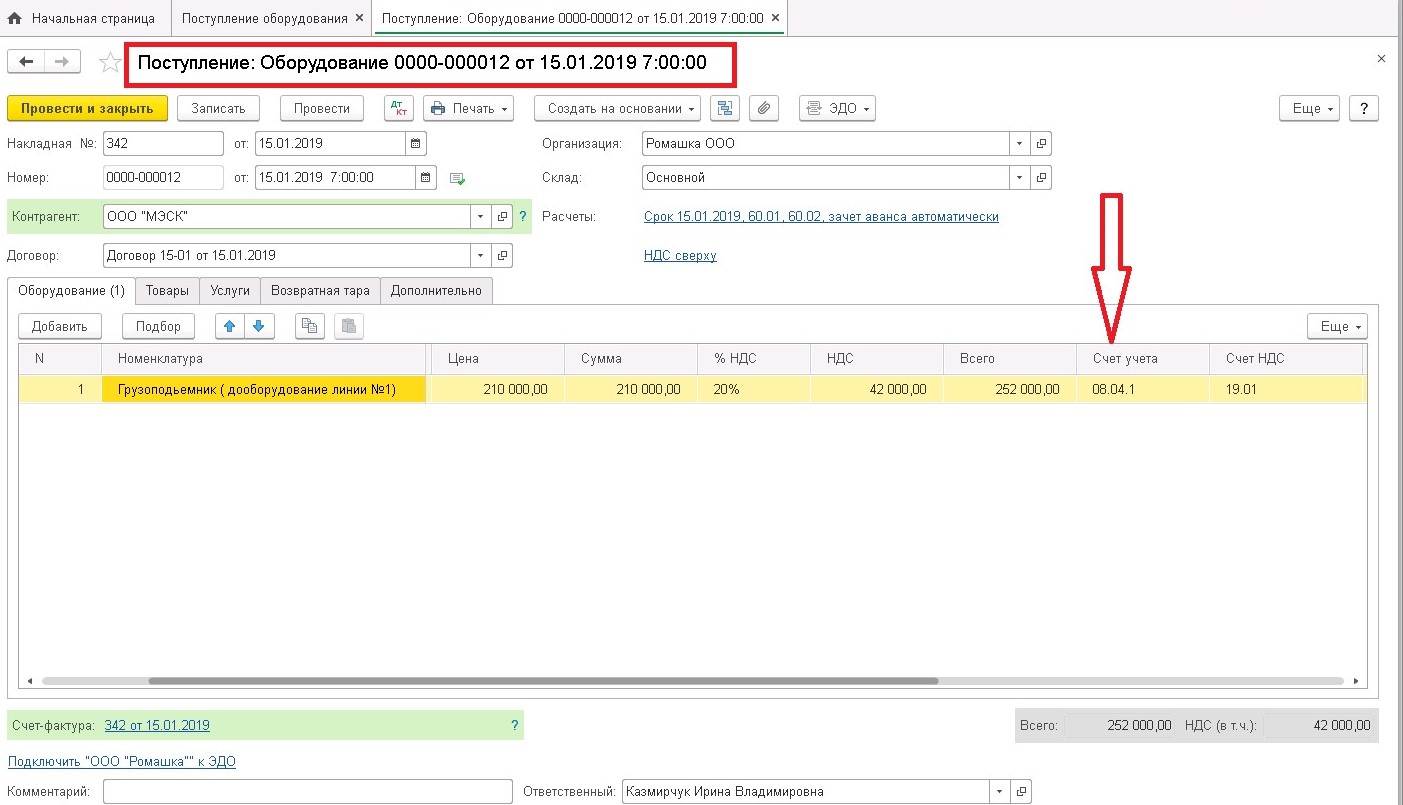Add document to favorites with star icon
This screenshot has width=1403, height=805.
[x=110, y=63]
